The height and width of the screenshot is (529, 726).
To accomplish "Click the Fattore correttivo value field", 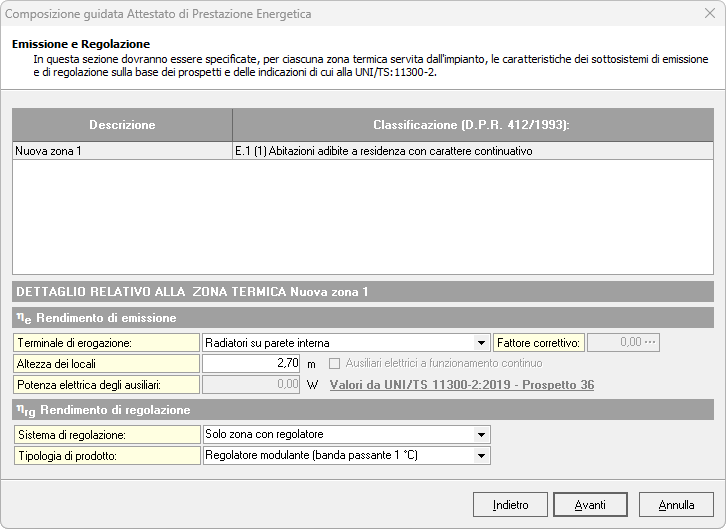I will (x=615, y=342).
